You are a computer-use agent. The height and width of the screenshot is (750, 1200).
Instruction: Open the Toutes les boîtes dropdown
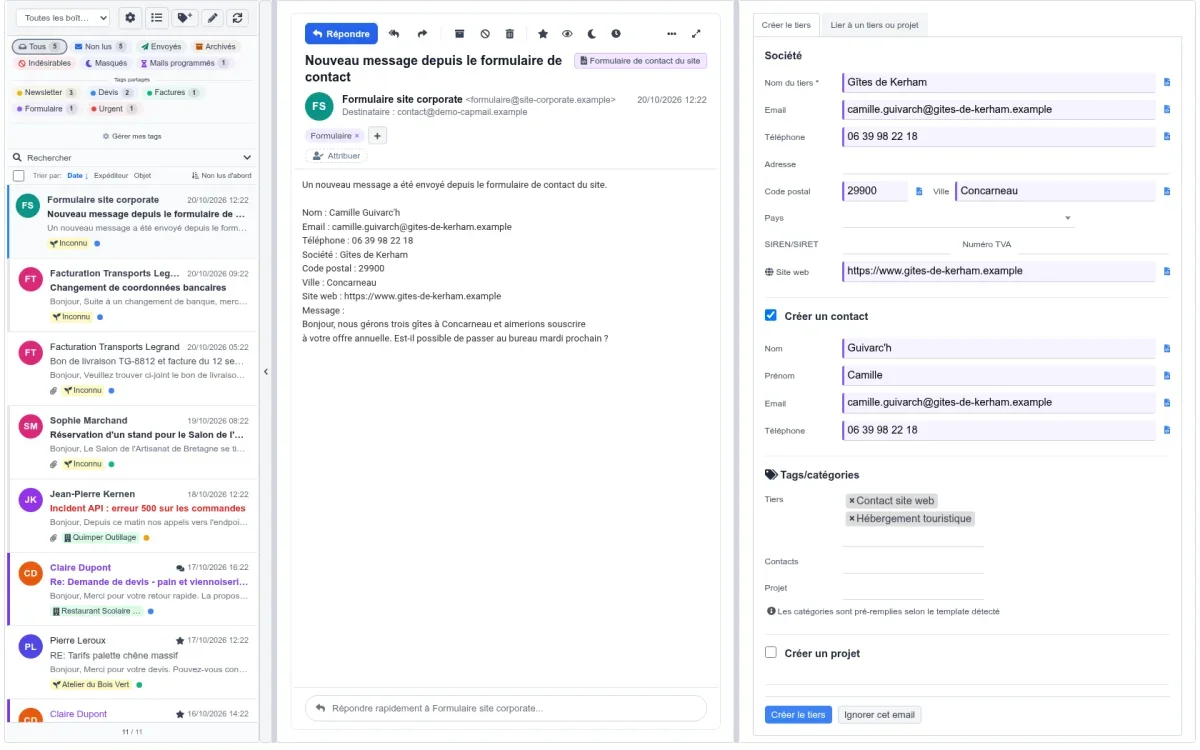(63, 18)
